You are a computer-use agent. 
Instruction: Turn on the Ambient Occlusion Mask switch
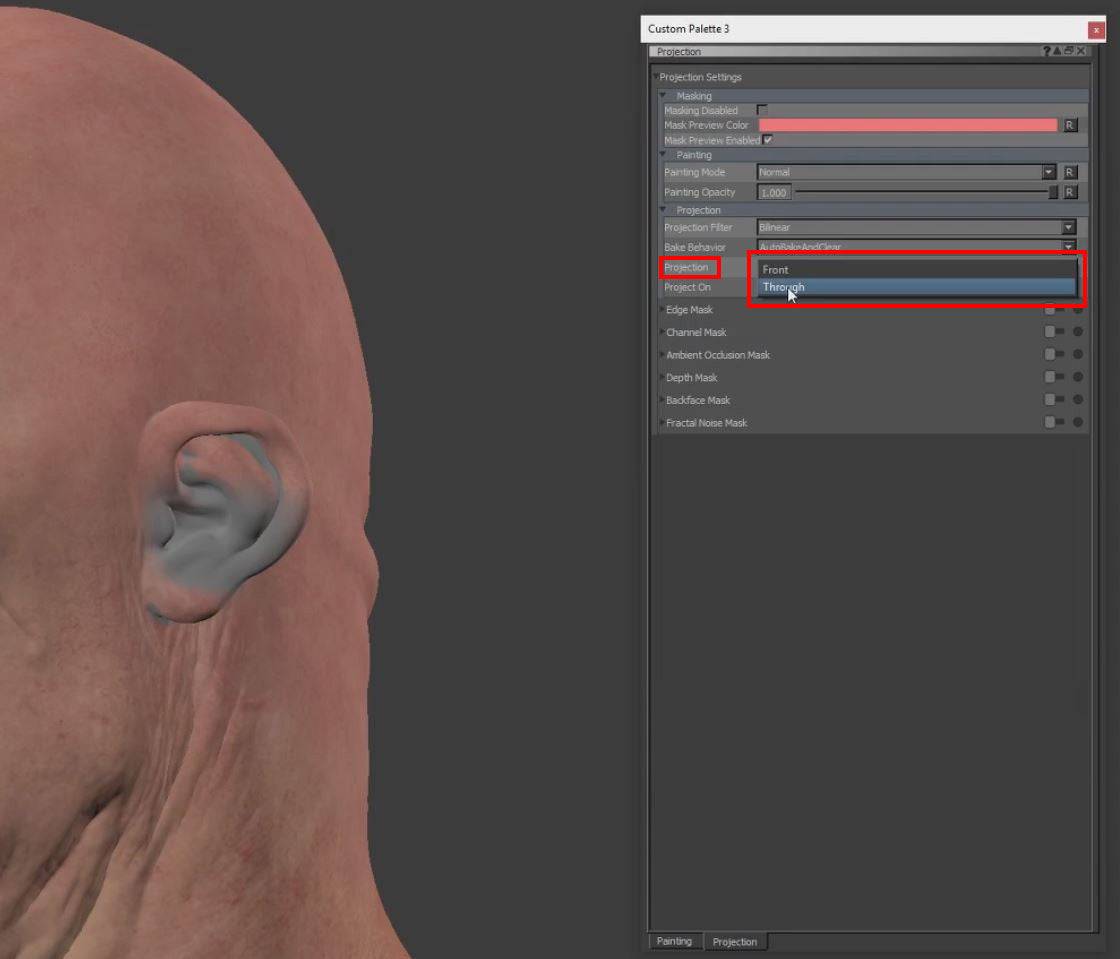(1054, 355)
